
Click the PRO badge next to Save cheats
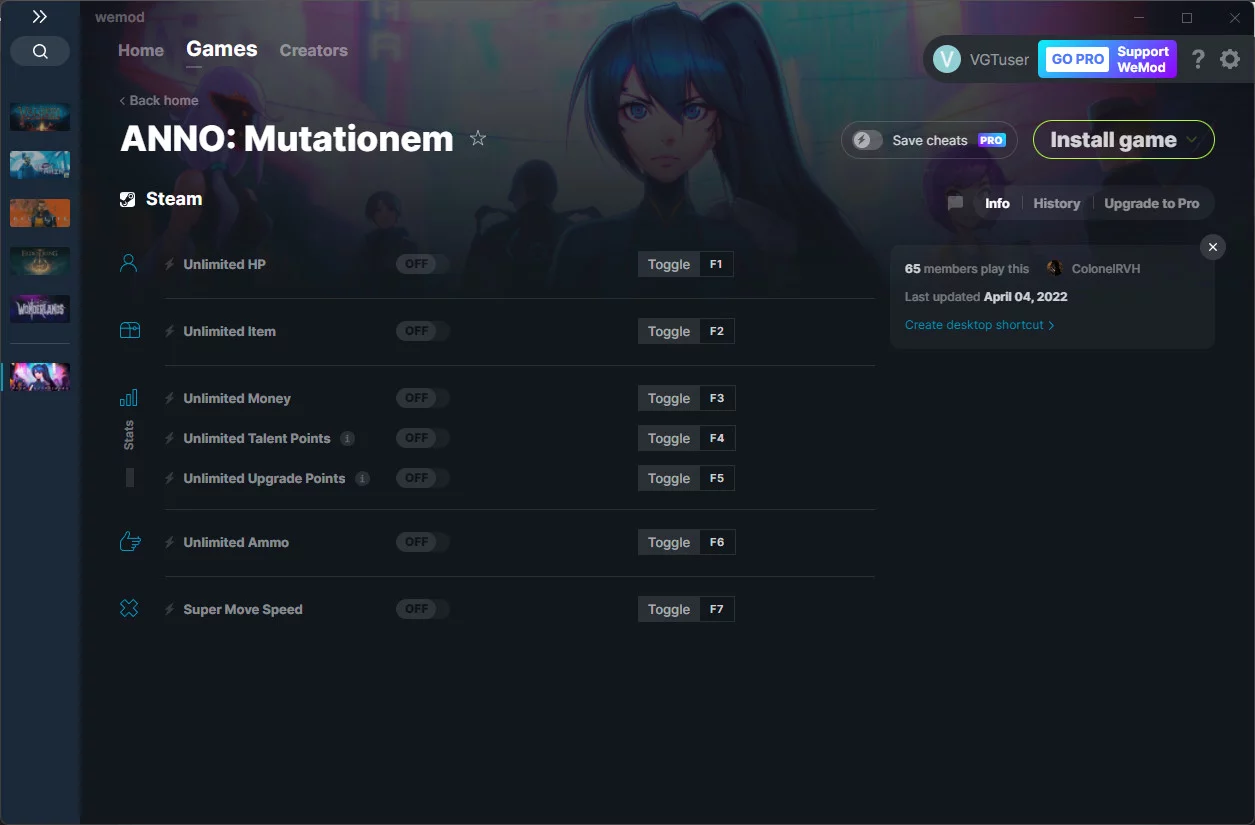[992, 140]
